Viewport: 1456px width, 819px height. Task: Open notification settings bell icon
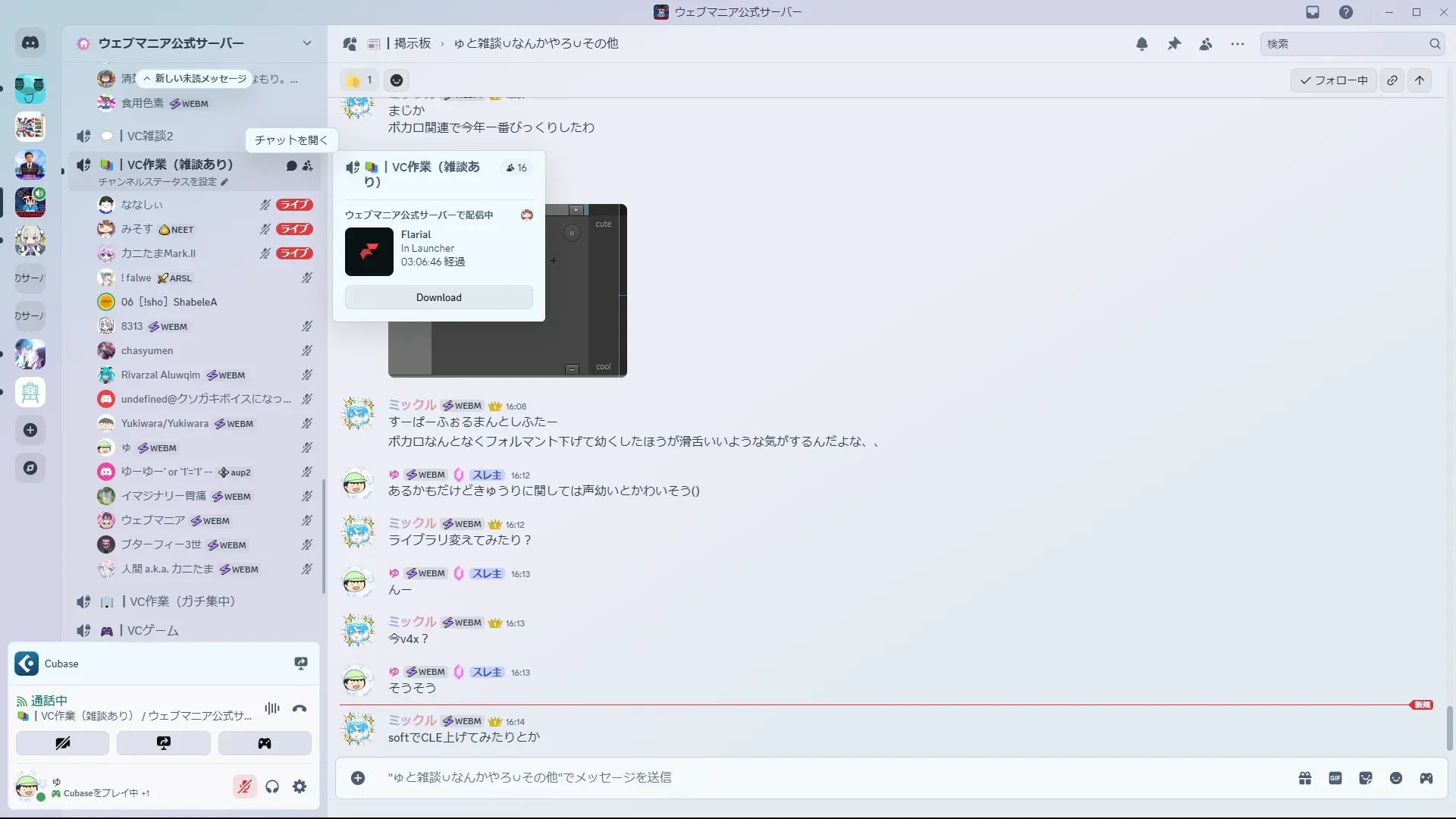point(1142,44)
